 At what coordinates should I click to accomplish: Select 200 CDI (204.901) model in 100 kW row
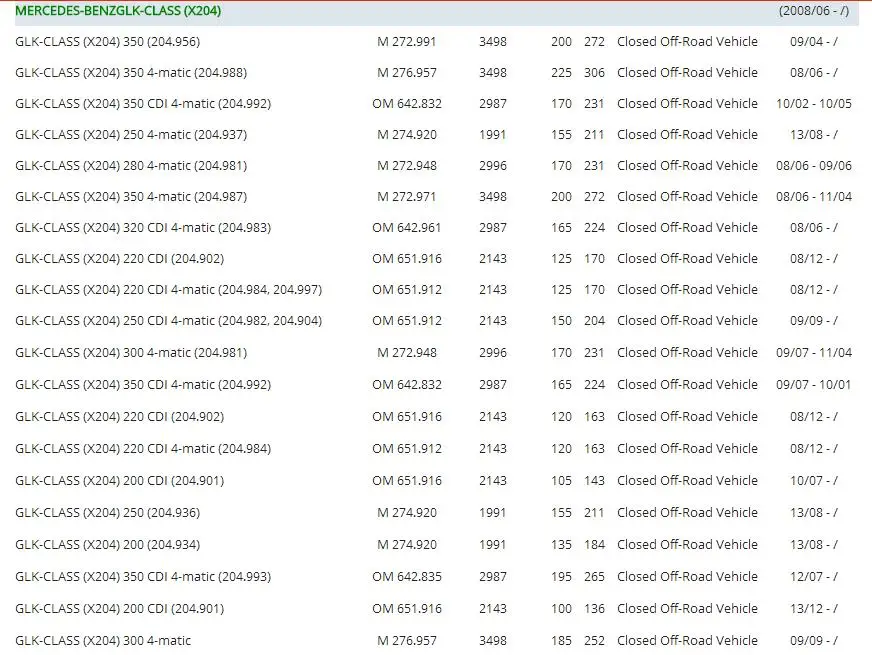tap(120, 609)
